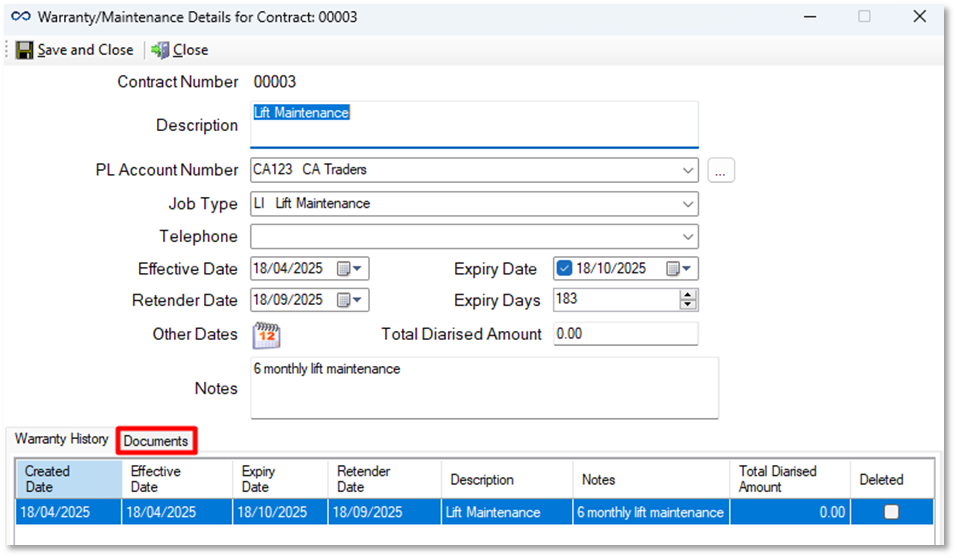Click the Expiry Days value field
The width and height of the screenshot is (957, 558).
point(616,300)
